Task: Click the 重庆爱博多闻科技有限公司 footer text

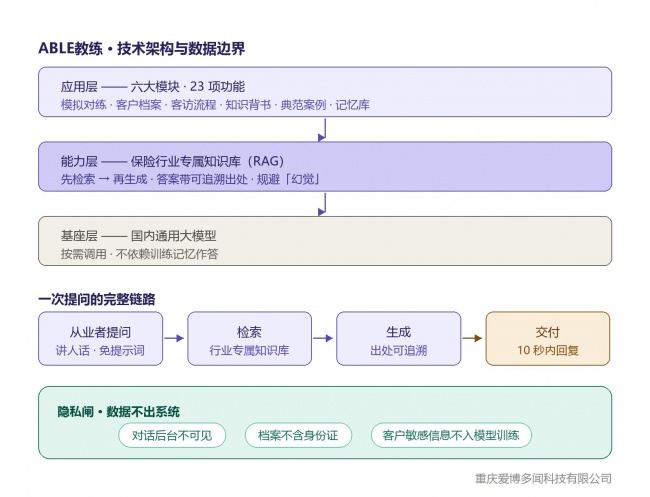Action: 543,478
